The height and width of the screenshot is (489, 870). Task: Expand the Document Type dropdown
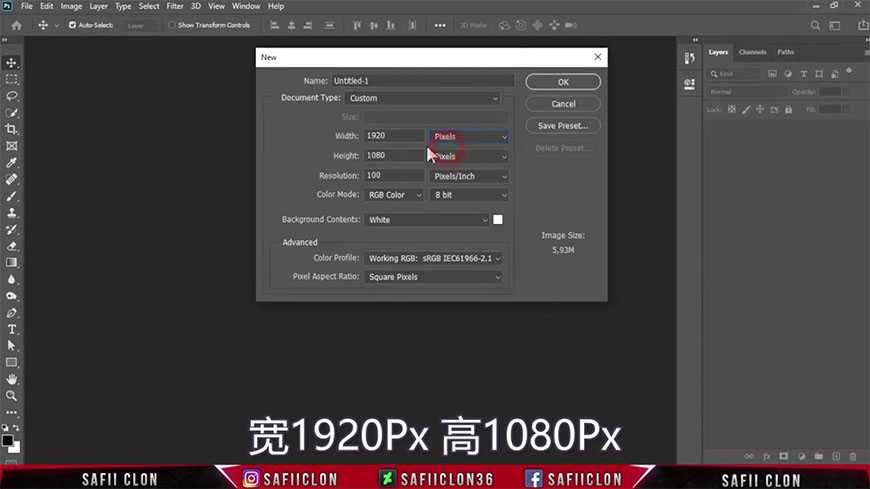[x=422, y=98]
